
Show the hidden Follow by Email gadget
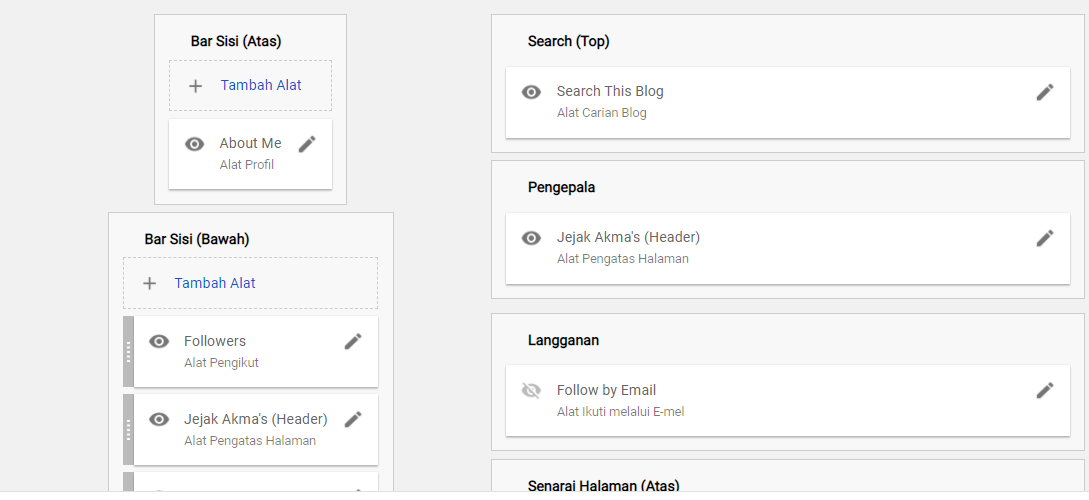point(531,391)
